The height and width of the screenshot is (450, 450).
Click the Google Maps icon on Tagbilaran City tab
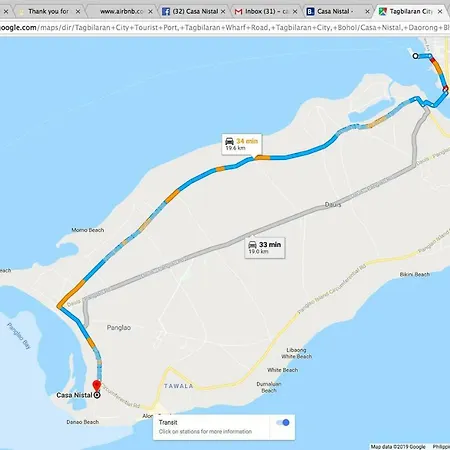click(383, 12)
